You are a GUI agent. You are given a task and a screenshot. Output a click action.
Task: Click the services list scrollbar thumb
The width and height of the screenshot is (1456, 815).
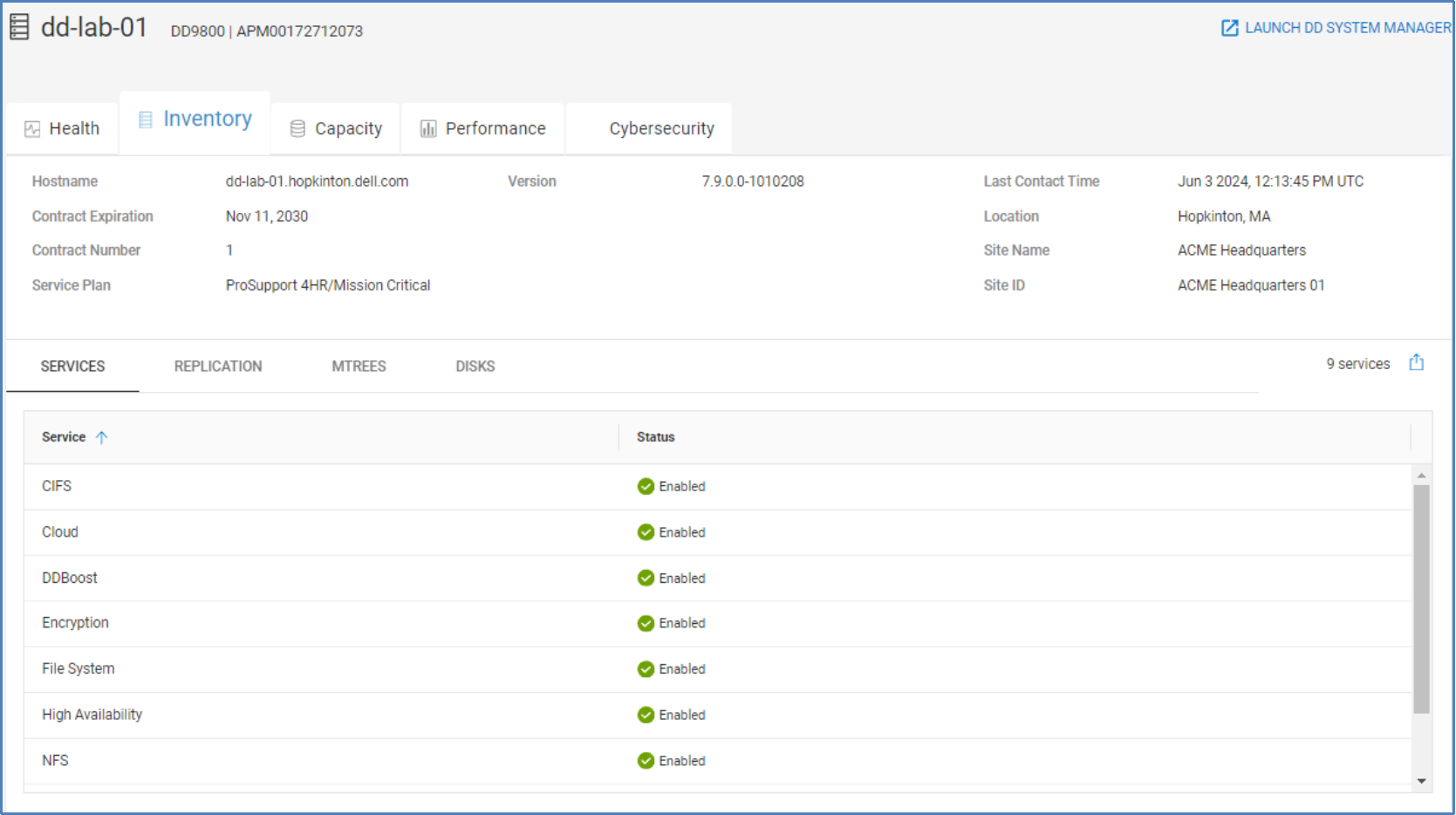click(1422, 599)
